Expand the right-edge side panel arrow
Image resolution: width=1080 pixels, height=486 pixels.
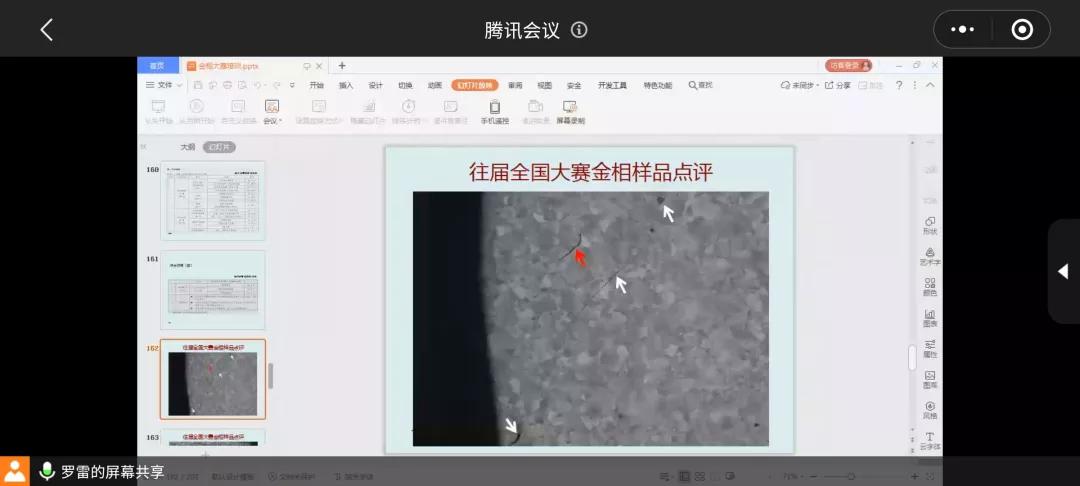(x=1063, y=272)
